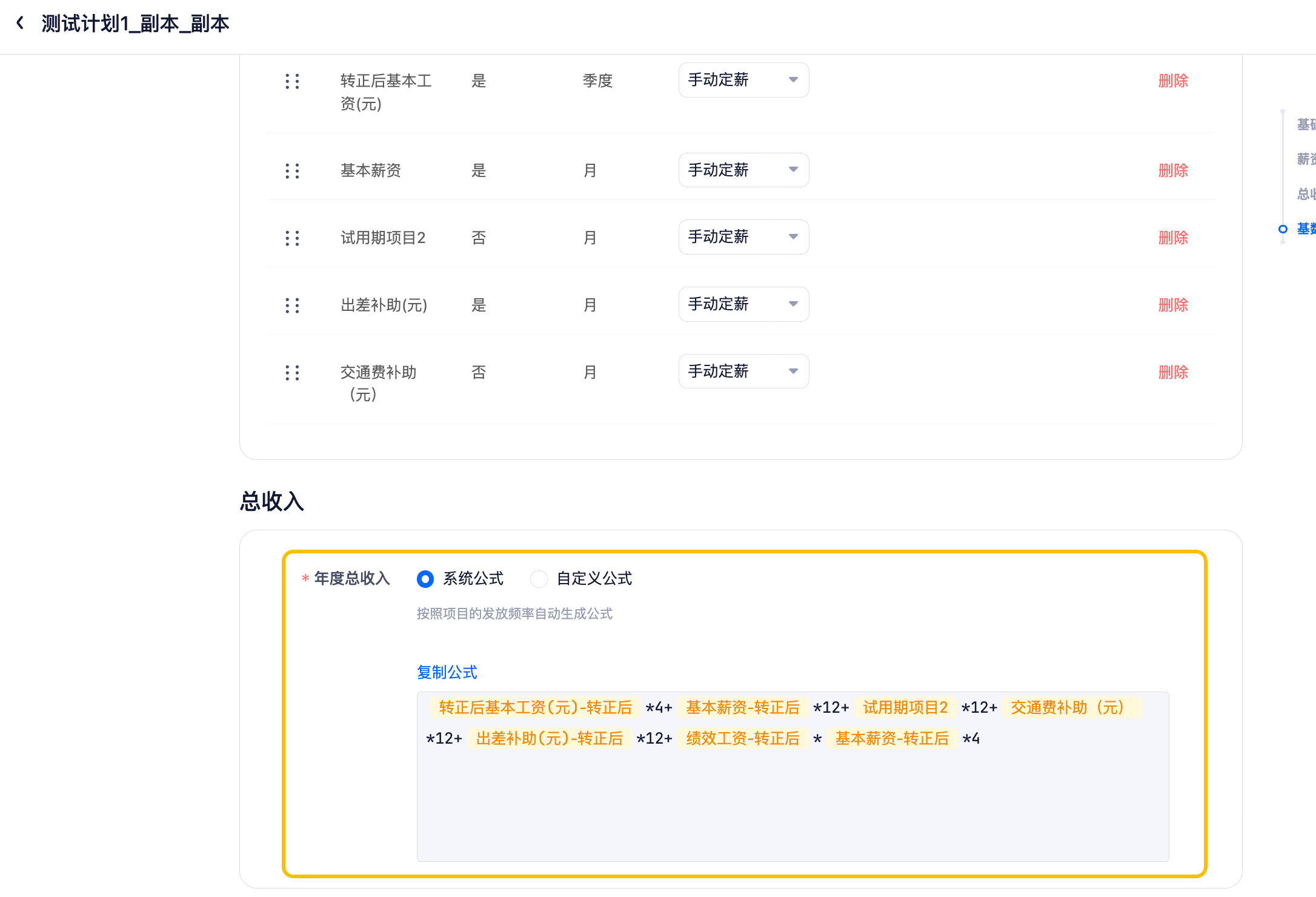
Task: Open the 手动定薪 dropdown for 交通费补助
Action: [x=743, y=372]
